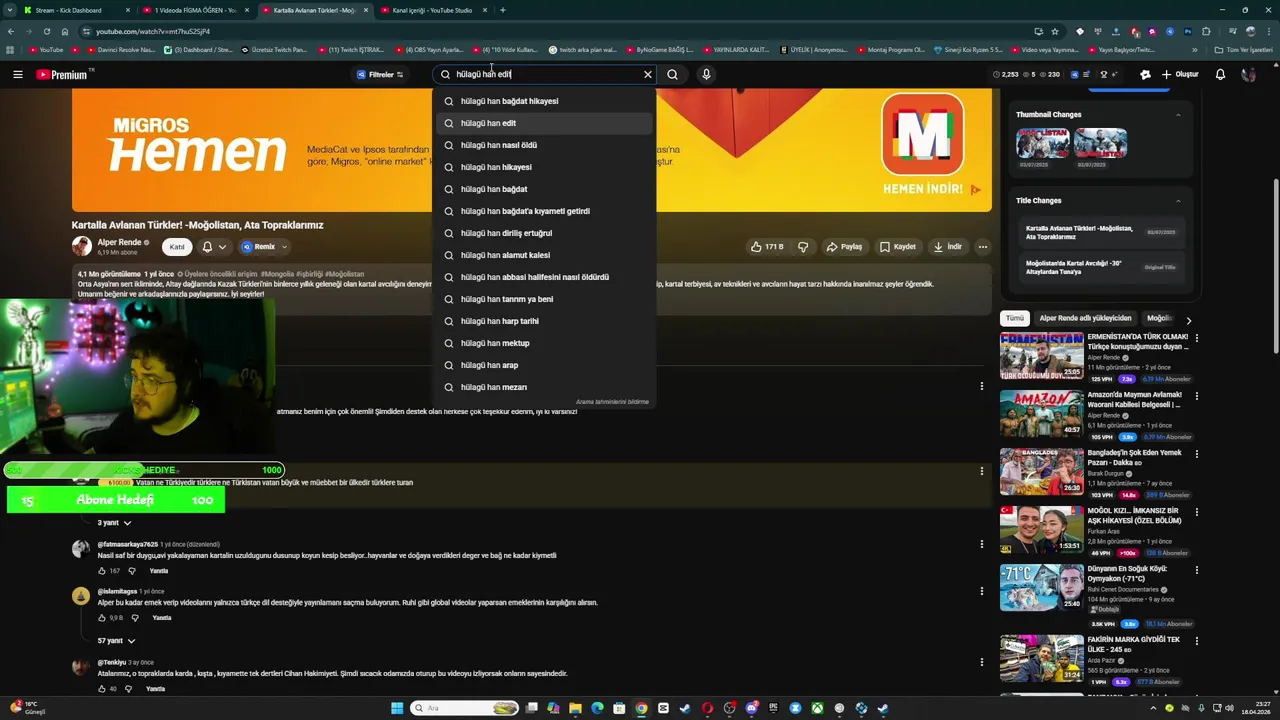Click the text "hülagü han edit" in the search field
Image resolution: width=1280 pixels, height=720 pixels.
point(484,74)
